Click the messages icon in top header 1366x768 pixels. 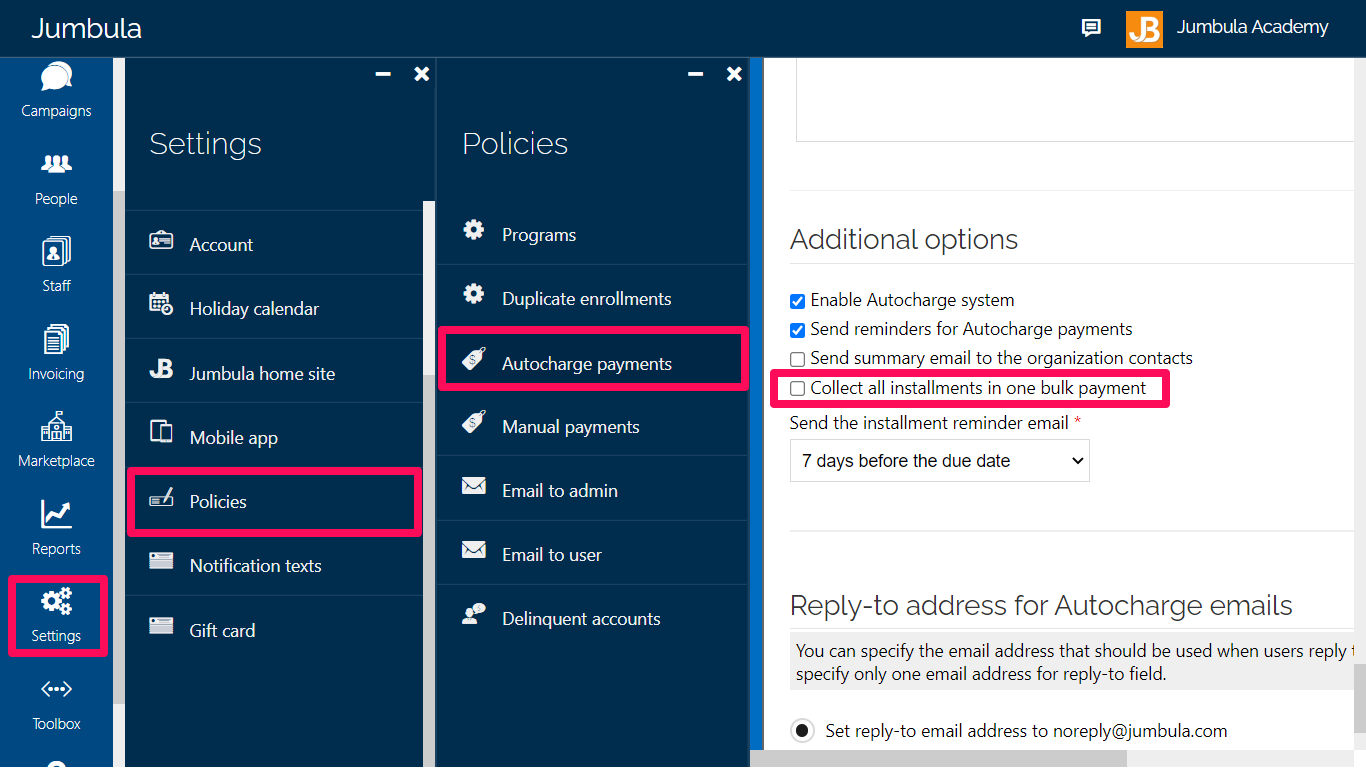tap(1091, 28)
